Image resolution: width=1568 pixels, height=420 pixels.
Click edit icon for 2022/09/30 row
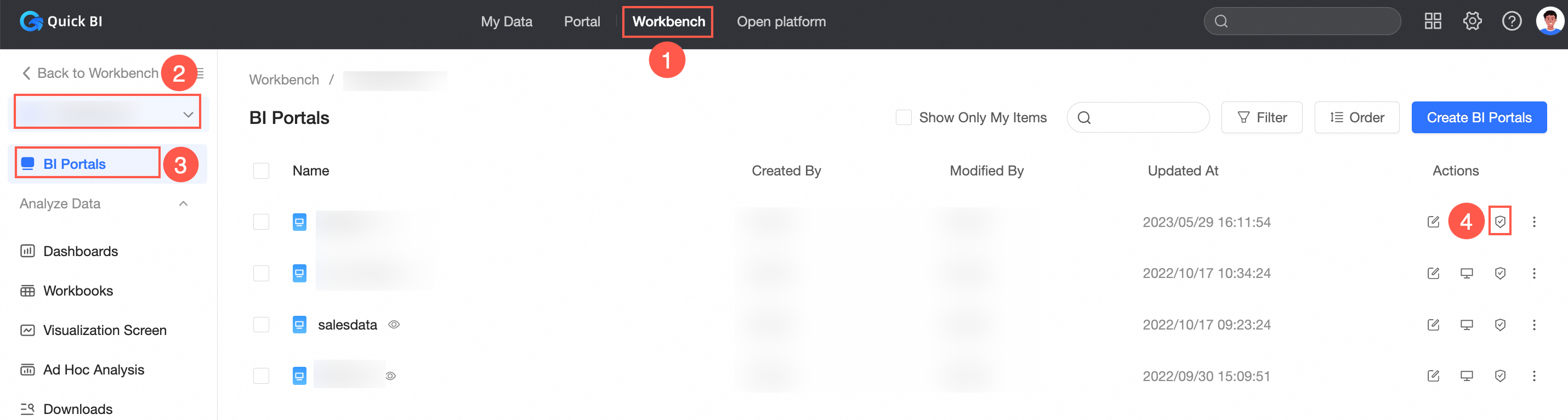click(x=1433, y=376)
